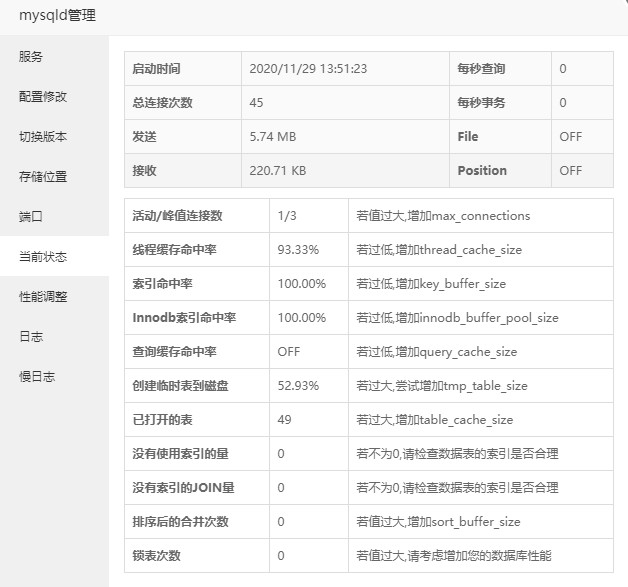Click the Position label cell
This screenshot has width=628, height=587.
click(x=500, y=171)
